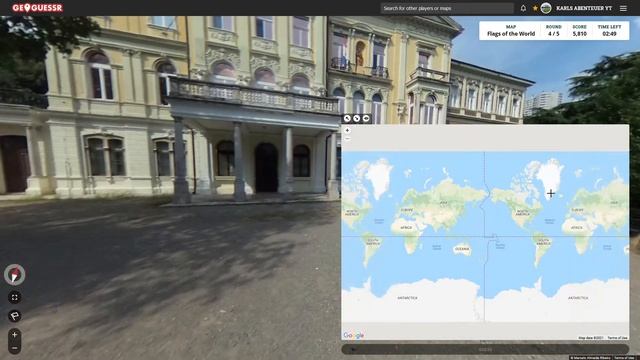Click the time left 02:49 counter
Screen dimensions: 640x360
pos(609,34)
